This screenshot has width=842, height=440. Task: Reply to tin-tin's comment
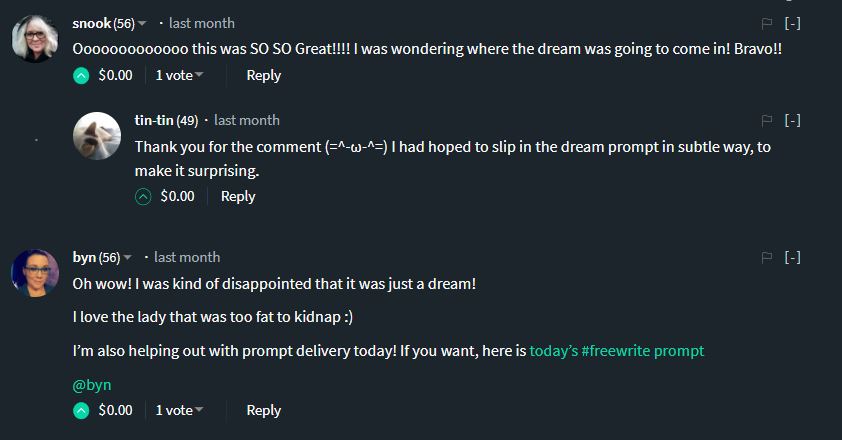click(x=238, y=196)
